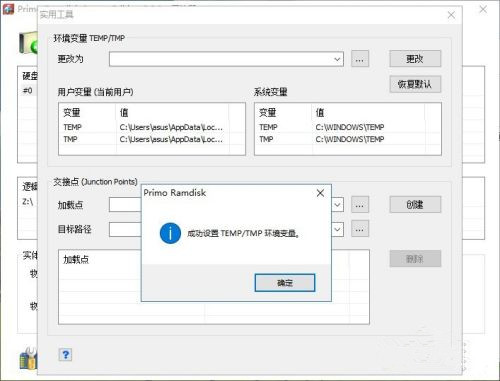This screenshot has width=500, height=381.
Task: Click the blue information icon in message dialog
Action: (170, 233)
